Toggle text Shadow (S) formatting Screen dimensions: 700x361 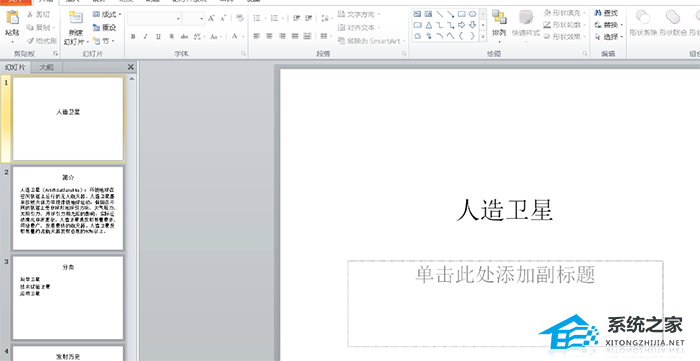171,37
